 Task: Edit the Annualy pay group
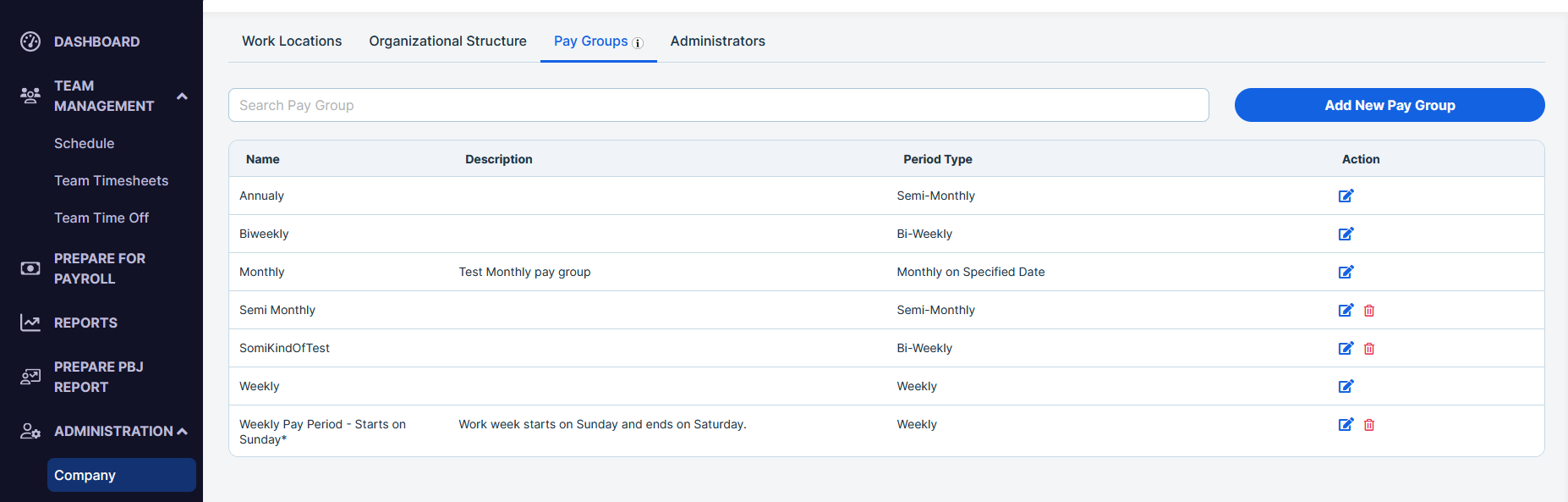coord(1346,196)
